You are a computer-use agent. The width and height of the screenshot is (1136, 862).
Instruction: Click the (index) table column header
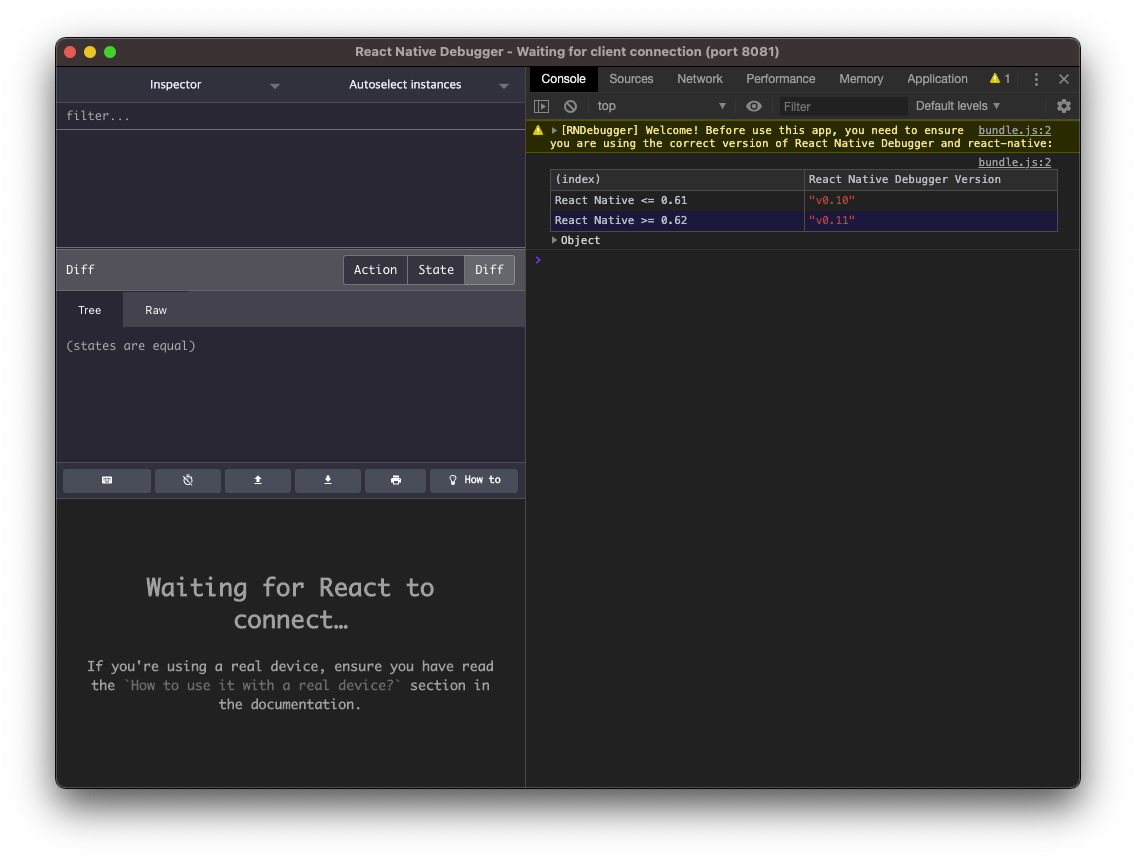tap(677, 180)
